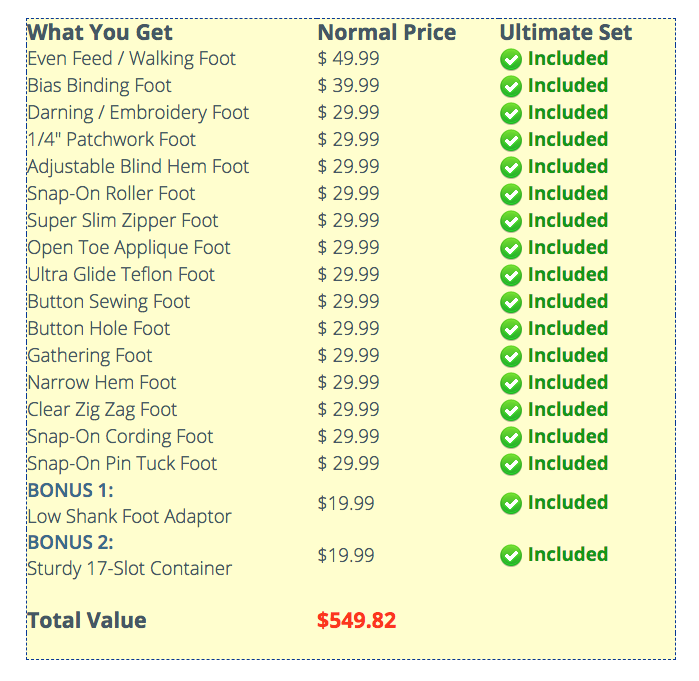699x681 pixels.
Task: Click the "Normal Price" column header
Action: tap(386, 32)
